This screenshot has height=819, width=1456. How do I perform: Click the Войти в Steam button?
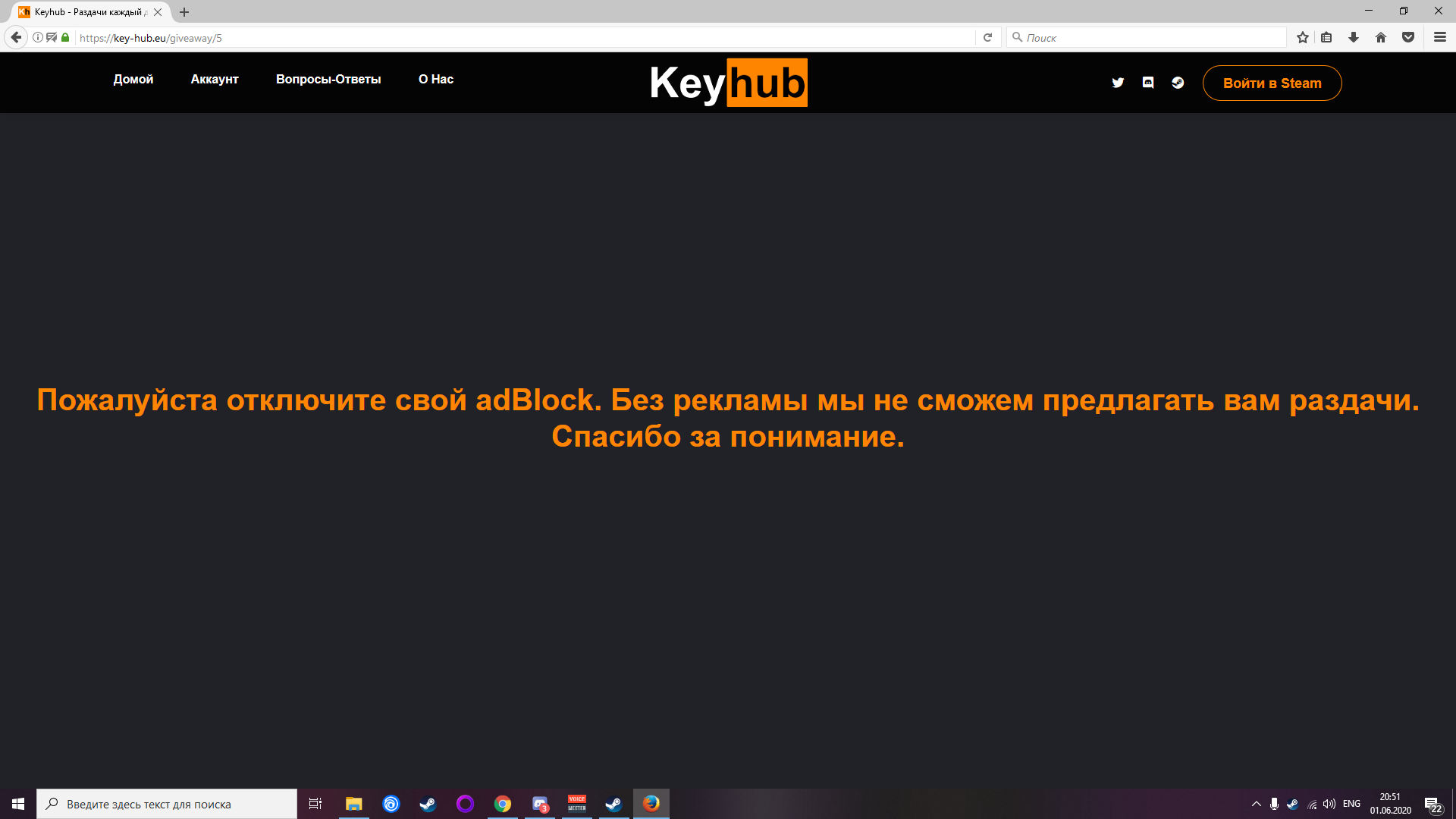click(x=1272, y=83)
